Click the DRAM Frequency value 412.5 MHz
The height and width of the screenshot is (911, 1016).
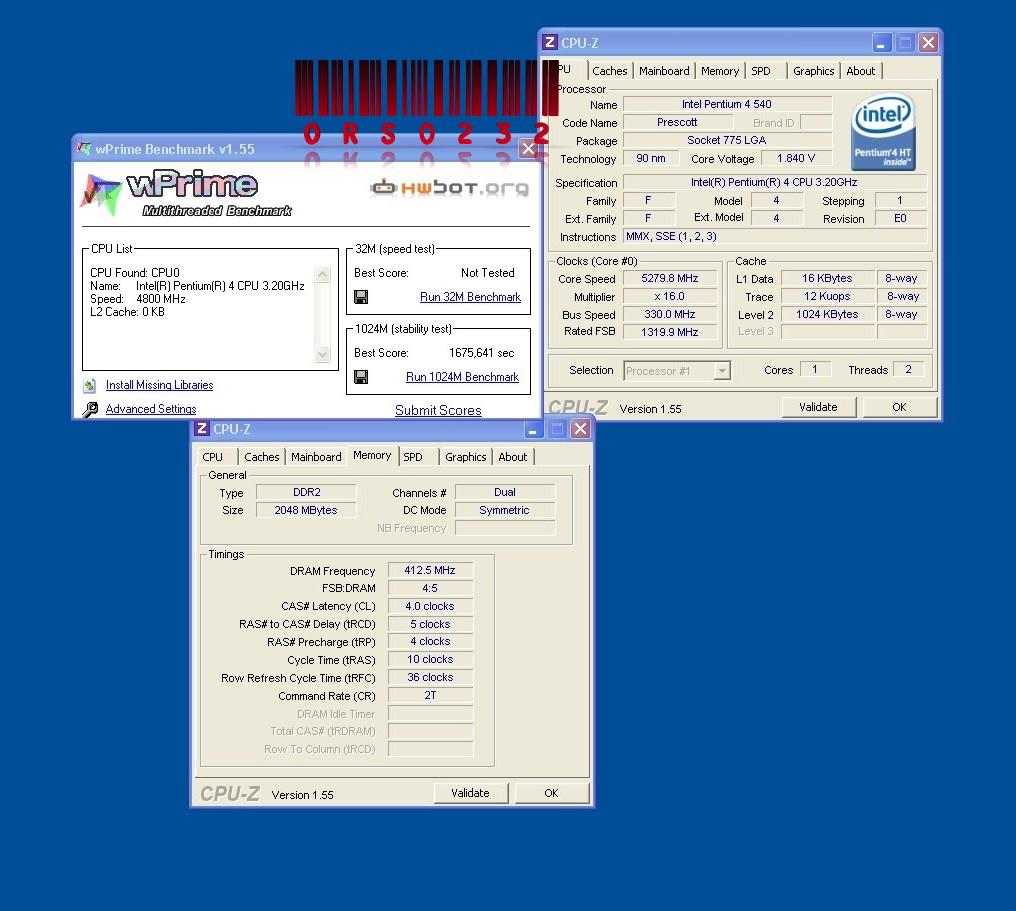(430, 570)
